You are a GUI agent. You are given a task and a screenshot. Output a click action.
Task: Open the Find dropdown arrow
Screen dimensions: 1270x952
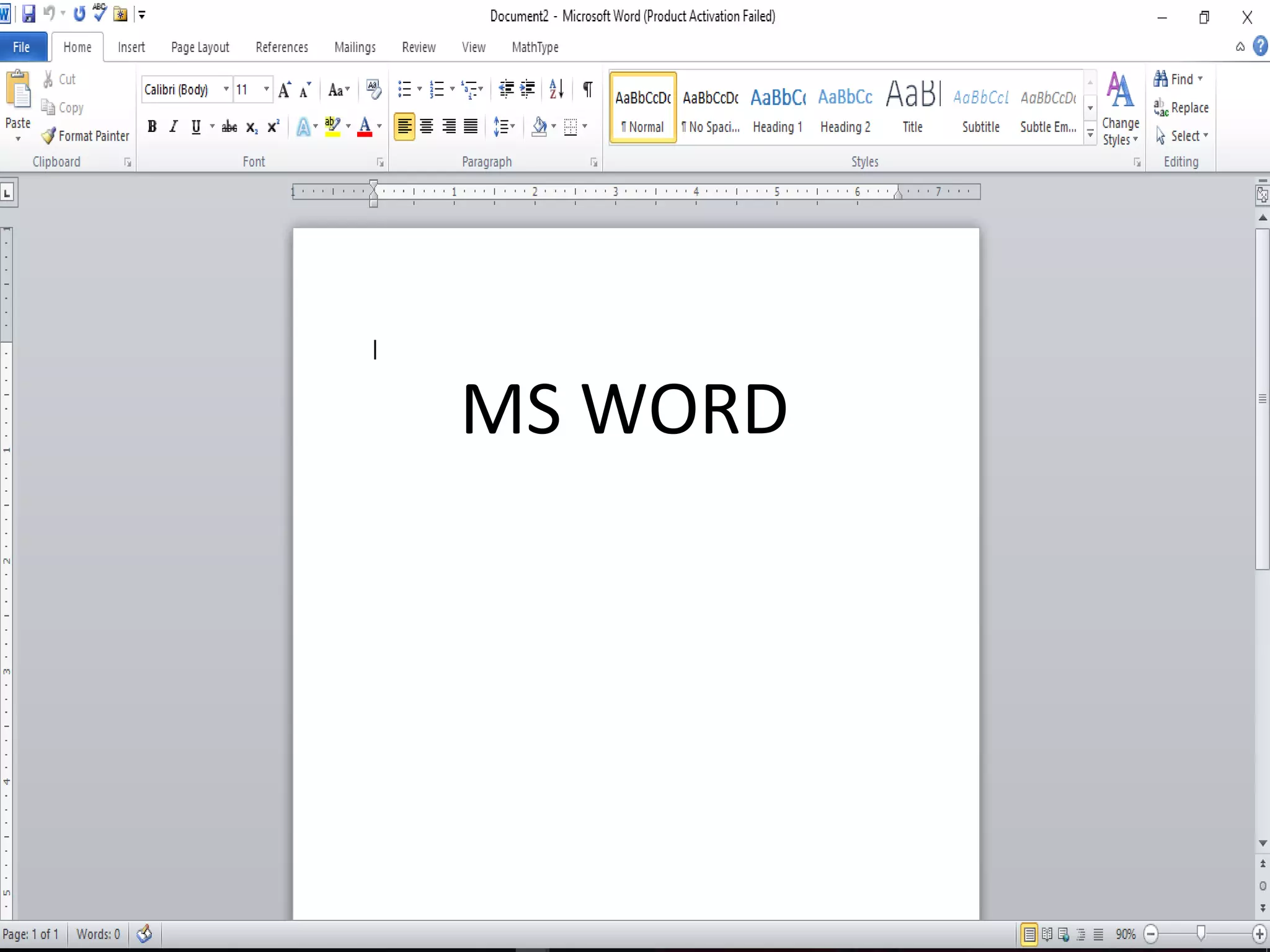point(1201,79)
